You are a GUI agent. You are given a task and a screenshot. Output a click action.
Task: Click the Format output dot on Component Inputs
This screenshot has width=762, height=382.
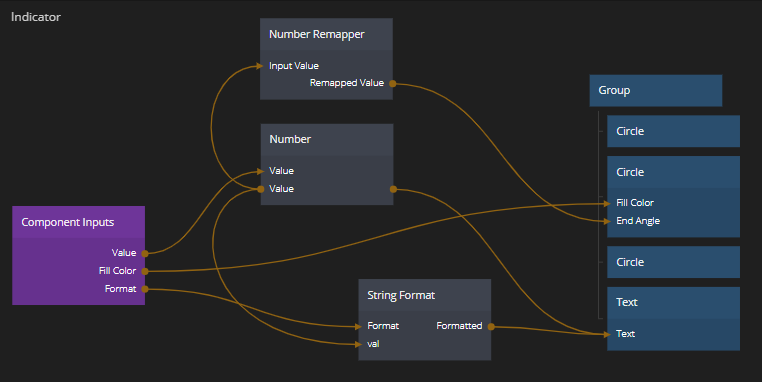pyautogui.click(x=145, y=289)
